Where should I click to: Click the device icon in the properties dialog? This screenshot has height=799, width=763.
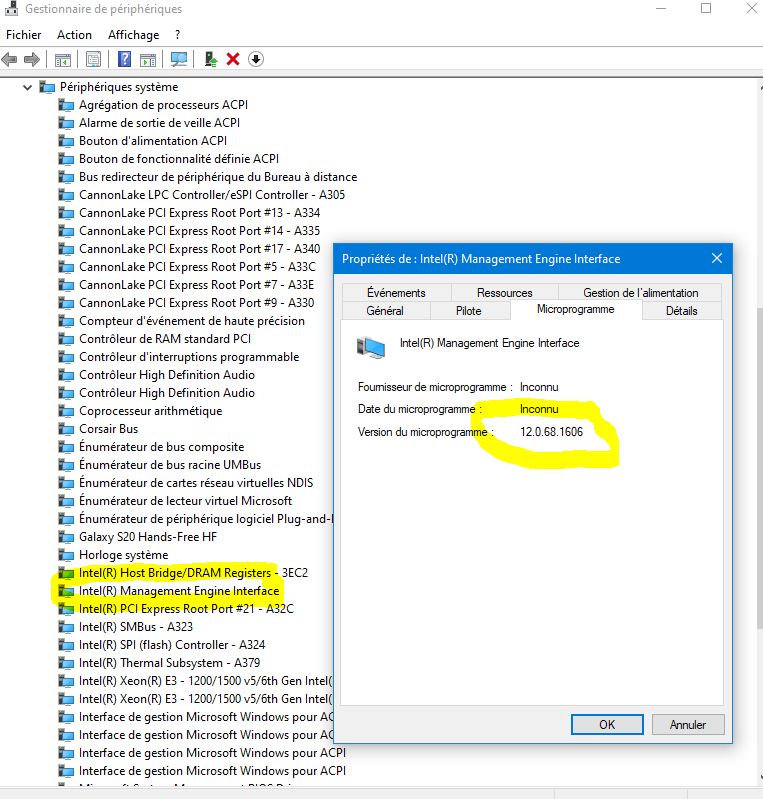click(371, 348)
